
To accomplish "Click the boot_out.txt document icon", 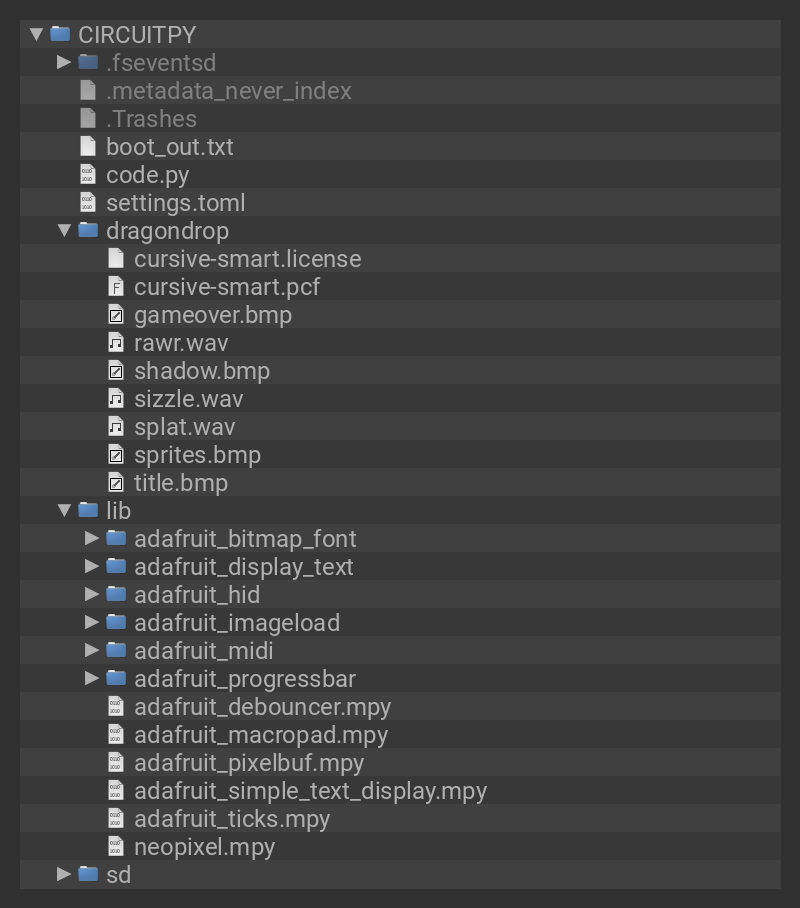I will click(x=88, y=147).
